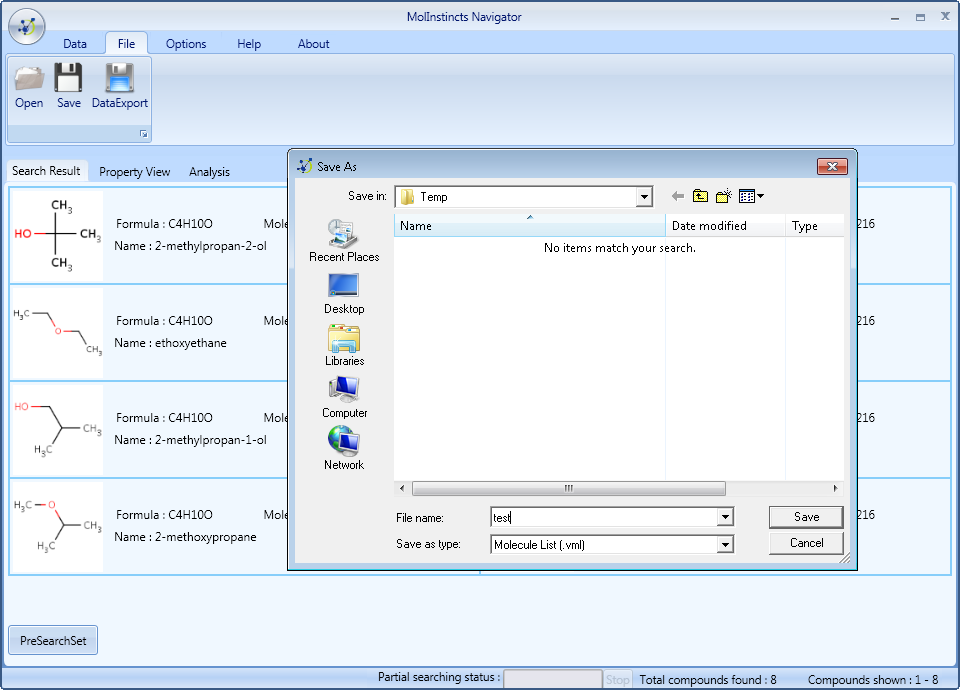Minimize the MolInstincts Navigator window
Screen dimensions: 960x690
point(895,18)
